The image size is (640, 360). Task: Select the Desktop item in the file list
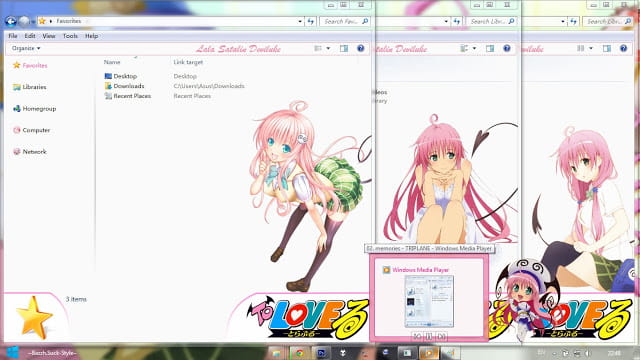point(121,76)
